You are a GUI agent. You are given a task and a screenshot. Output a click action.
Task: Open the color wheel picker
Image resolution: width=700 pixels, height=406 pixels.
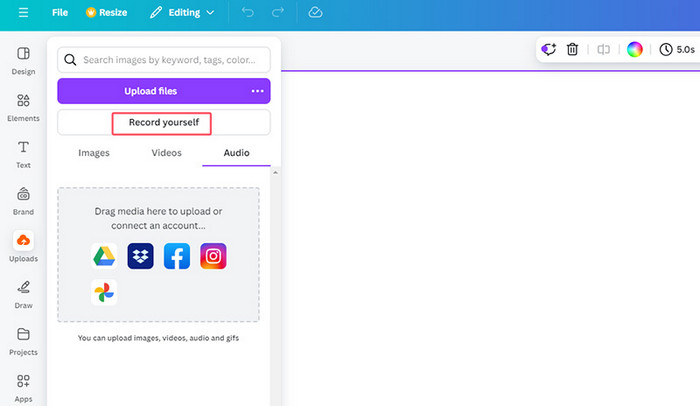click(x=634, y=49)
